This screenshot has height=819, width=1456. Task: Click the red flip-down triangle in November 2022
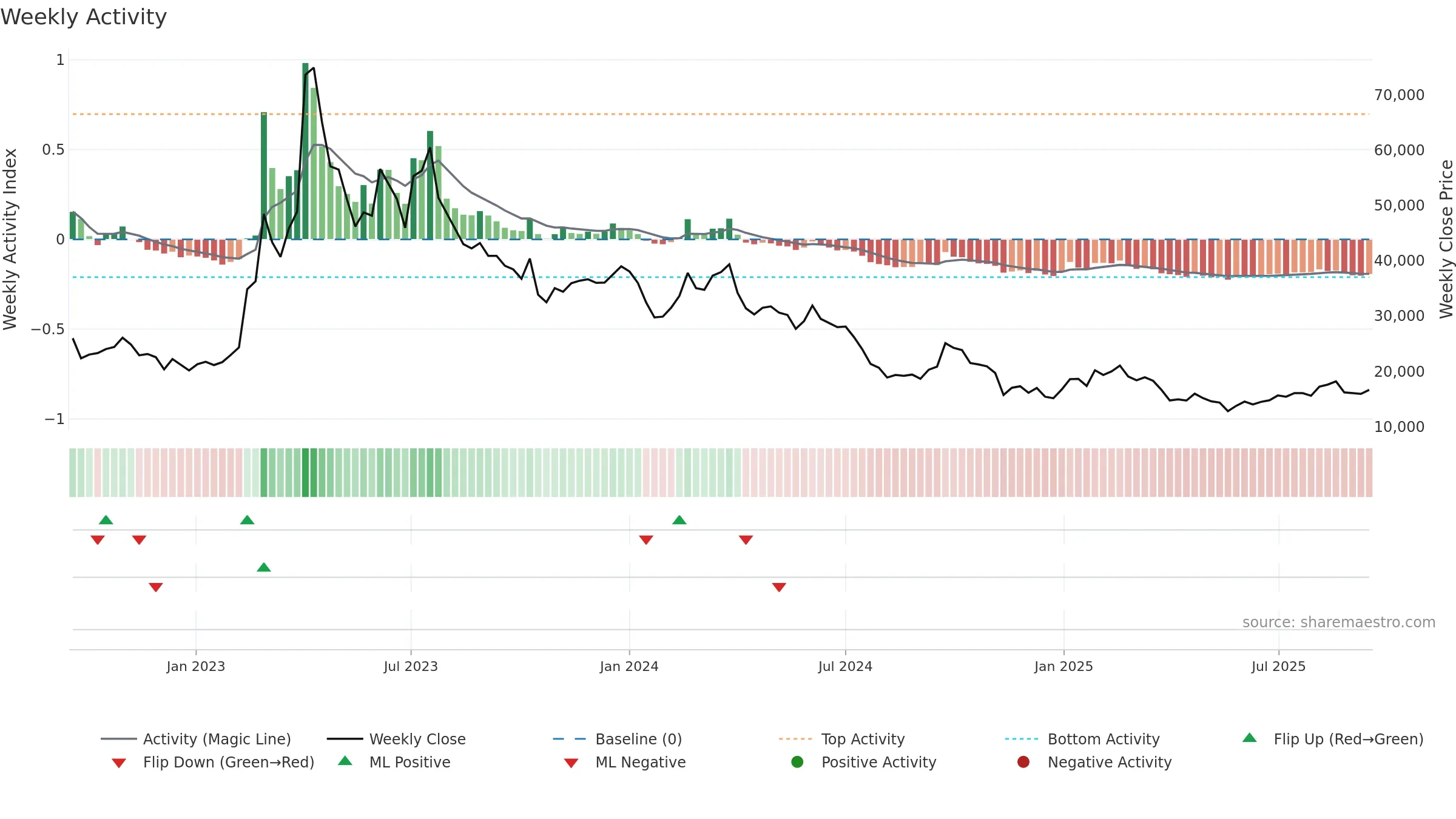click(139, 540)
